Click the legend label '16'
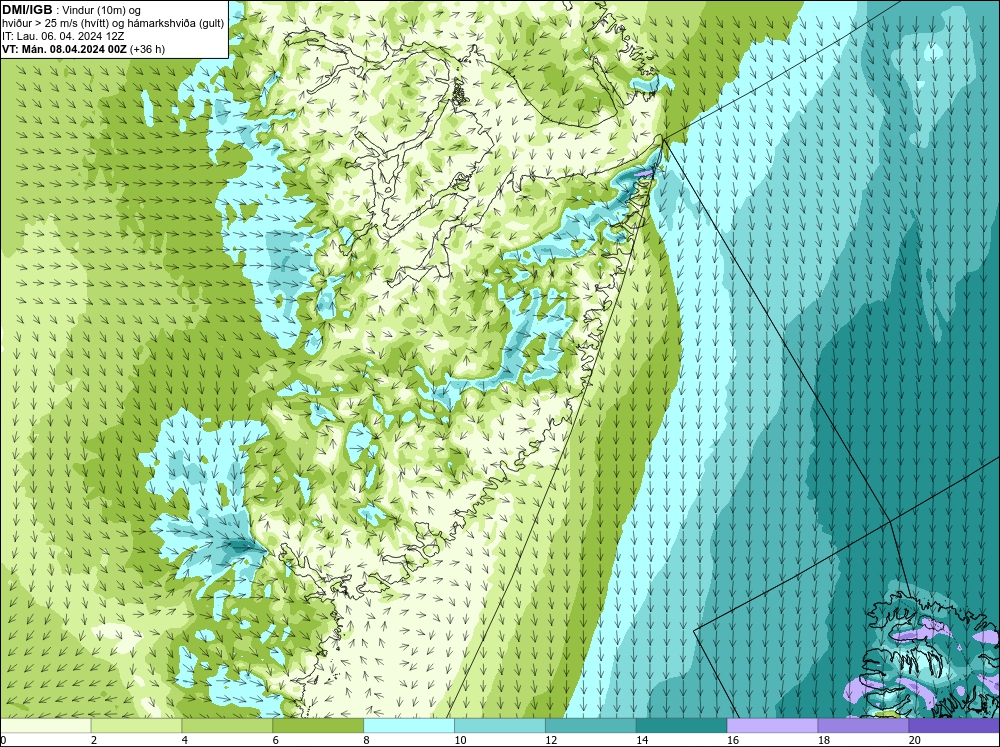This screenshot has width=1000, height=747. click(x=733, y=740)
